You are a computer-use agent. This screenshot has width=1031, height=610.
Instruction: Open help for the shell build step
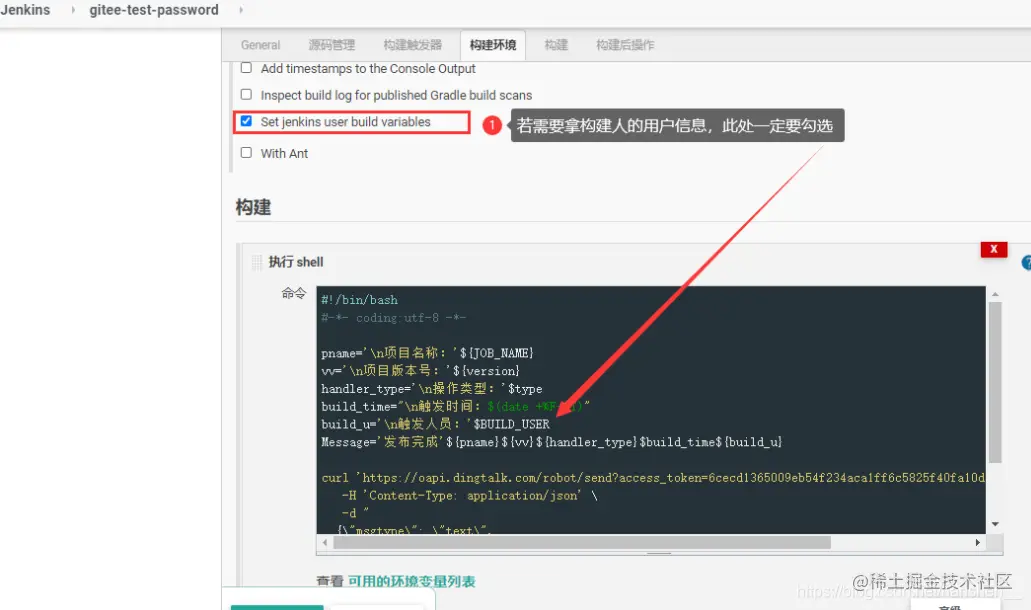(1026, 262)
